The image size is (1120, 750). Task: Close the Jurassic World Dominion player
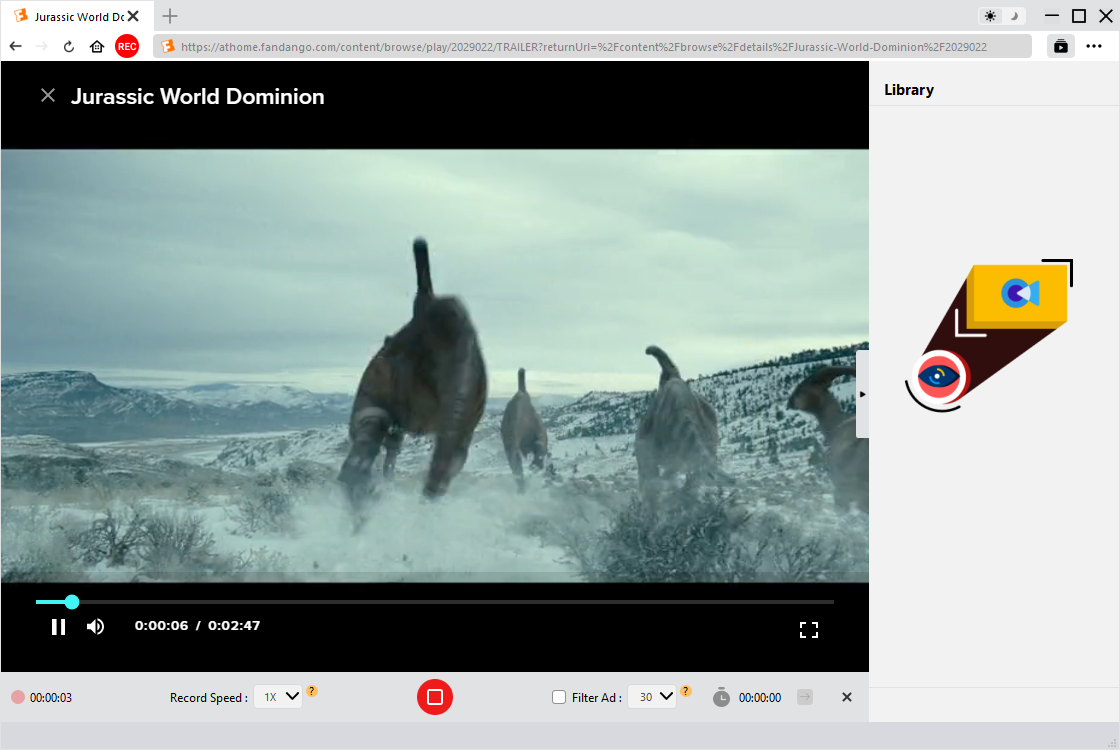coord(47,96)
